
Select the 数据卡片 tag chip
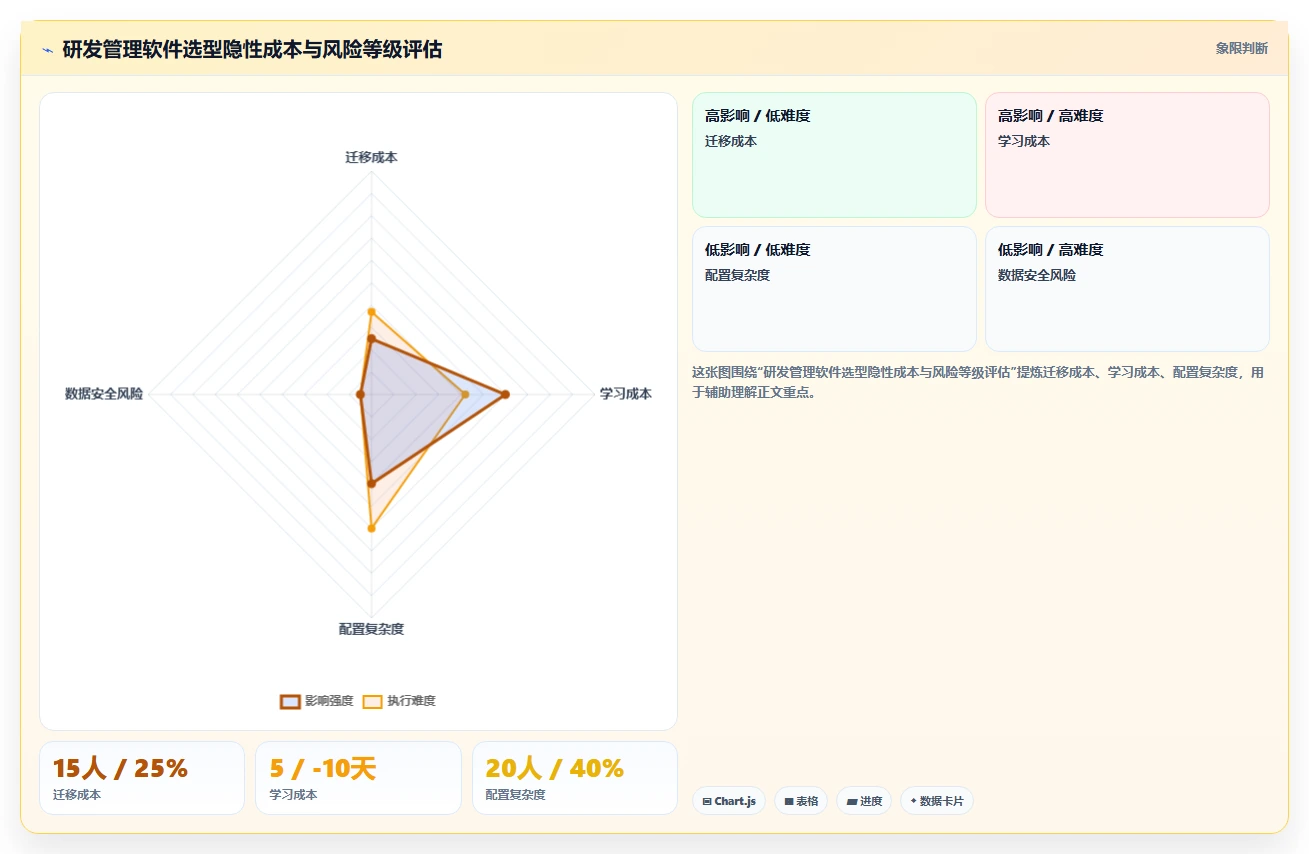pyautogui.click(x=937, y=801)
